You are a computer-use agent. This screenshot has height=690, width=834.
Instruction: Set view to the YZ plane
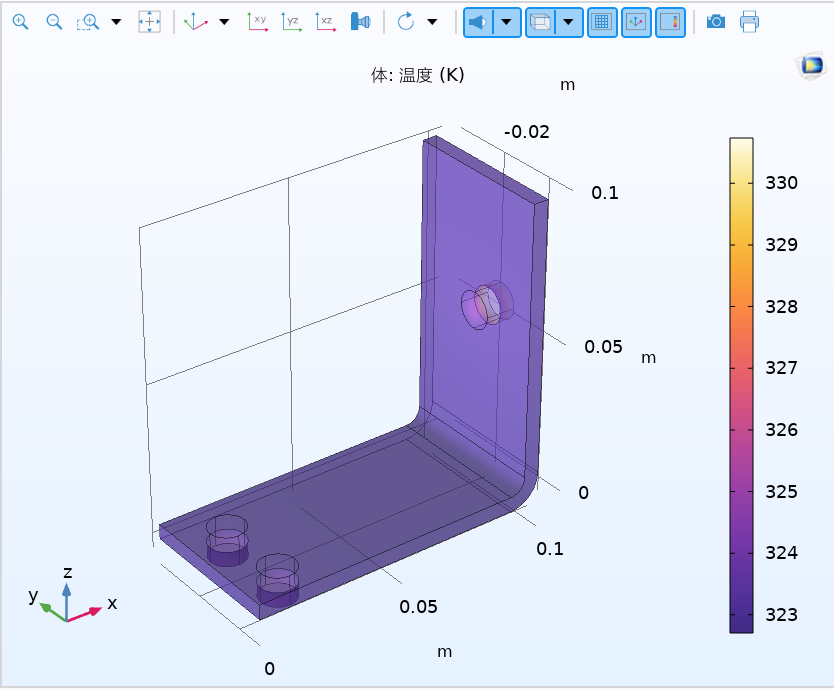291,21
